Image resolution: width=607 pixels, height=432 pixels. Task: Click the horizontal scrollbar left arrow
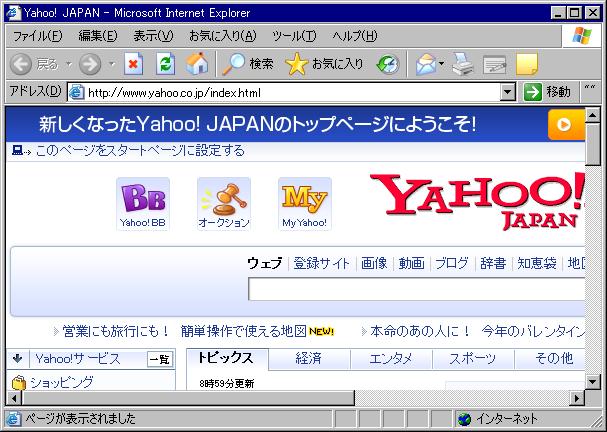(15, 398)
